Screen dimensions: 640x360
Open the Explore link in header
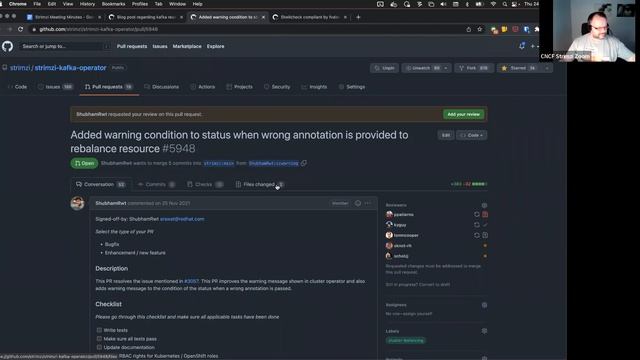point(216,47)
